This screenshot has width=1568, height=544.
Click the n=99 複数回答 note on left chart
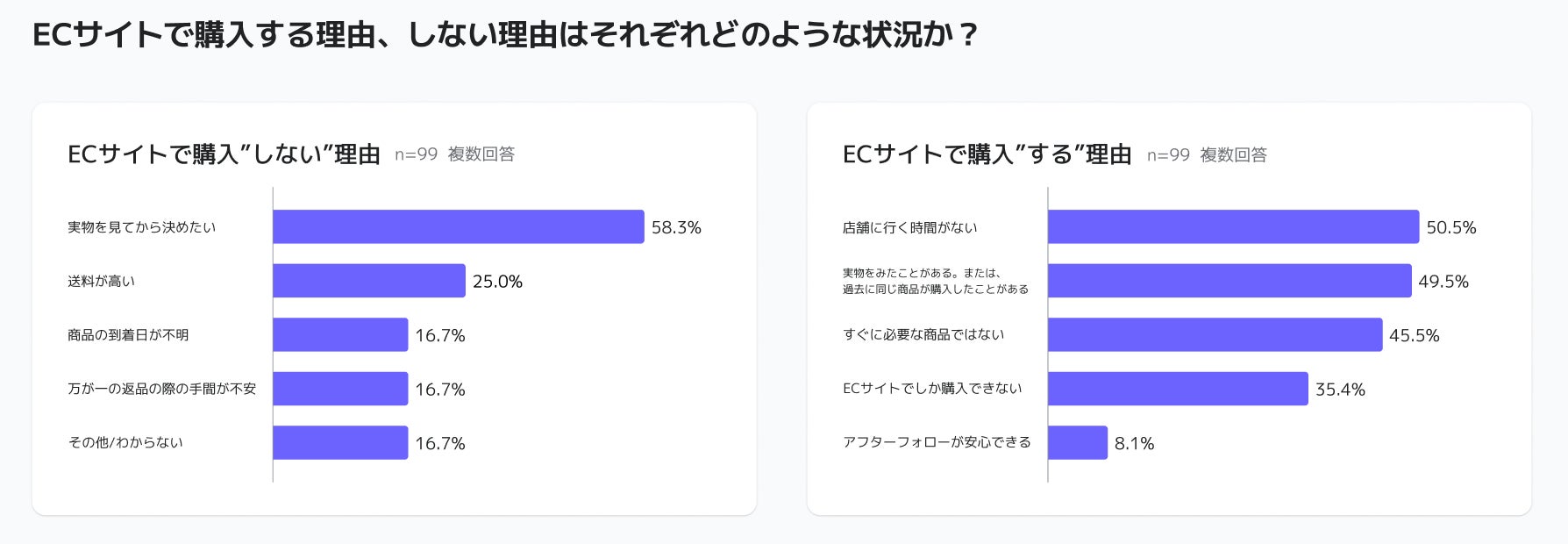(x=454, y=154)
